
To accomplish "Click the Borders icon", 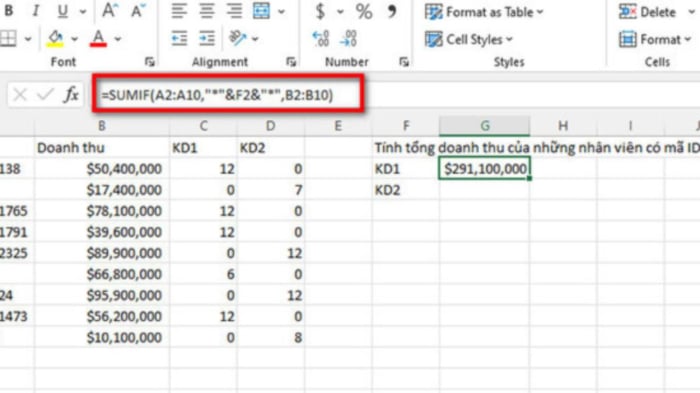I will click(x=8, y=39).
